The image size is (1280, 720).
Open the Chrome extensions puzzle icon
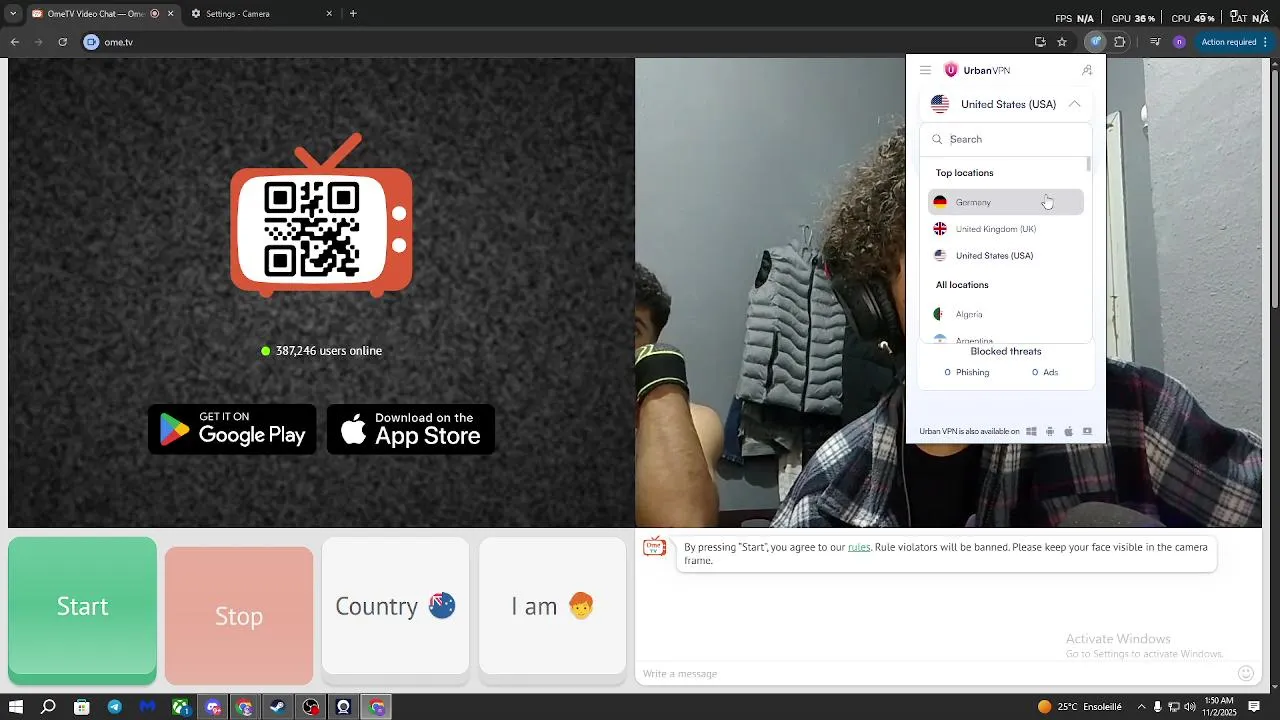click(1119, 42)
